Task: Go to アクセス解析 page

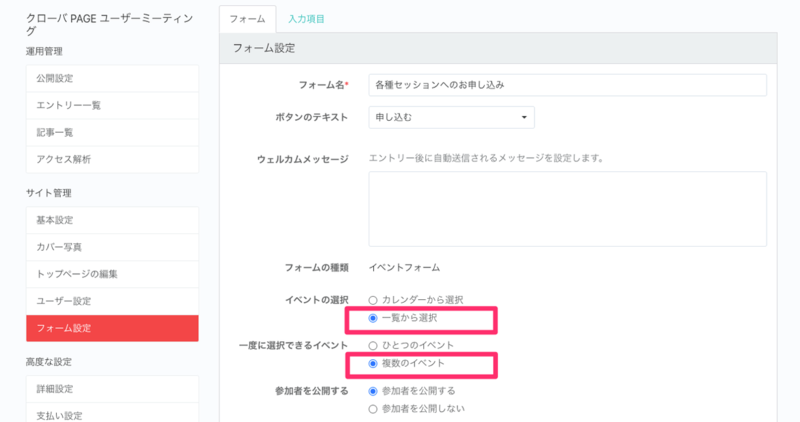Action: click(x=112, y=160)
